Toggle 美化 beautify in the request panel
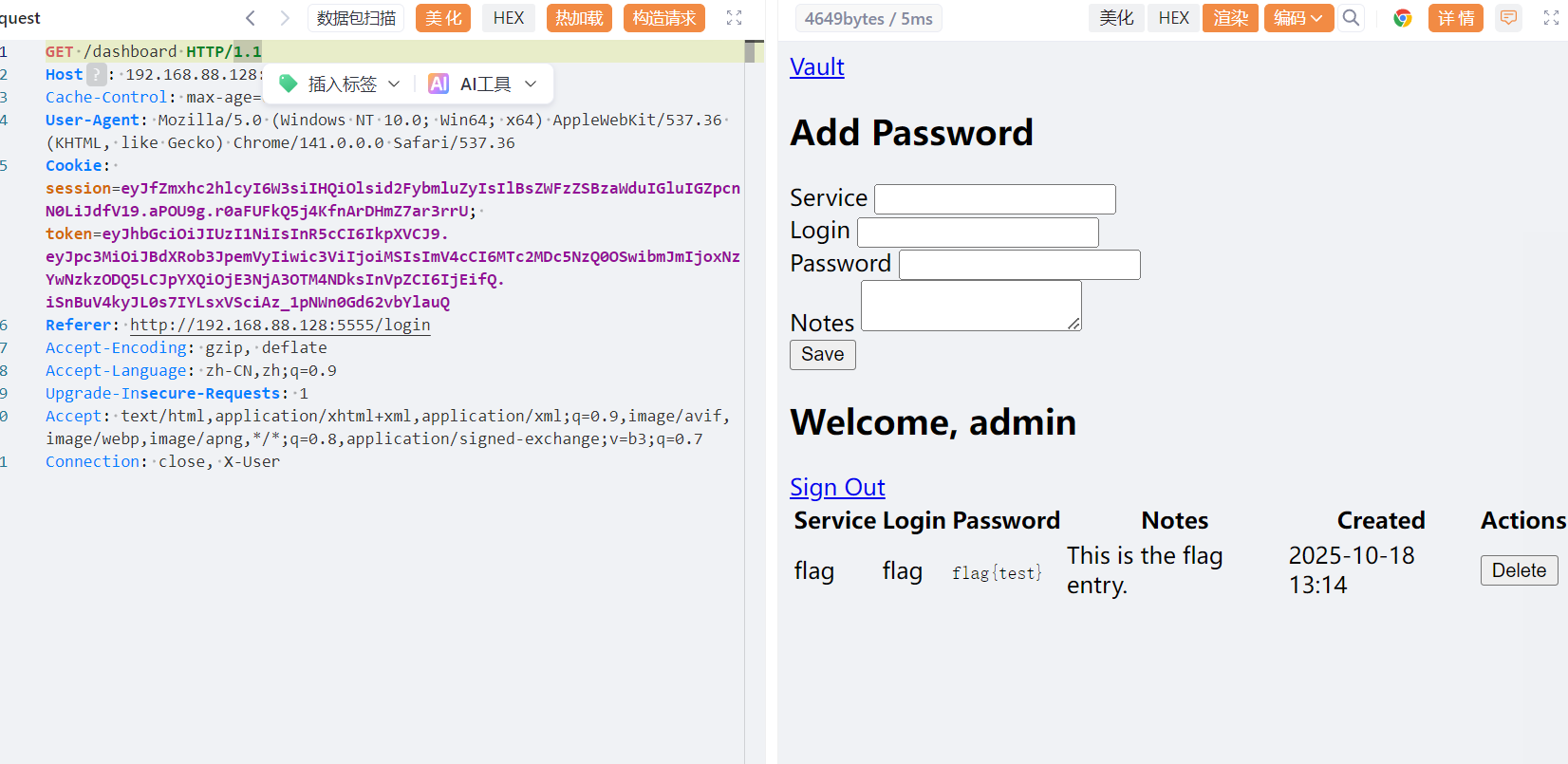The width and height of the screenshot is (1568, 764). 443,18
